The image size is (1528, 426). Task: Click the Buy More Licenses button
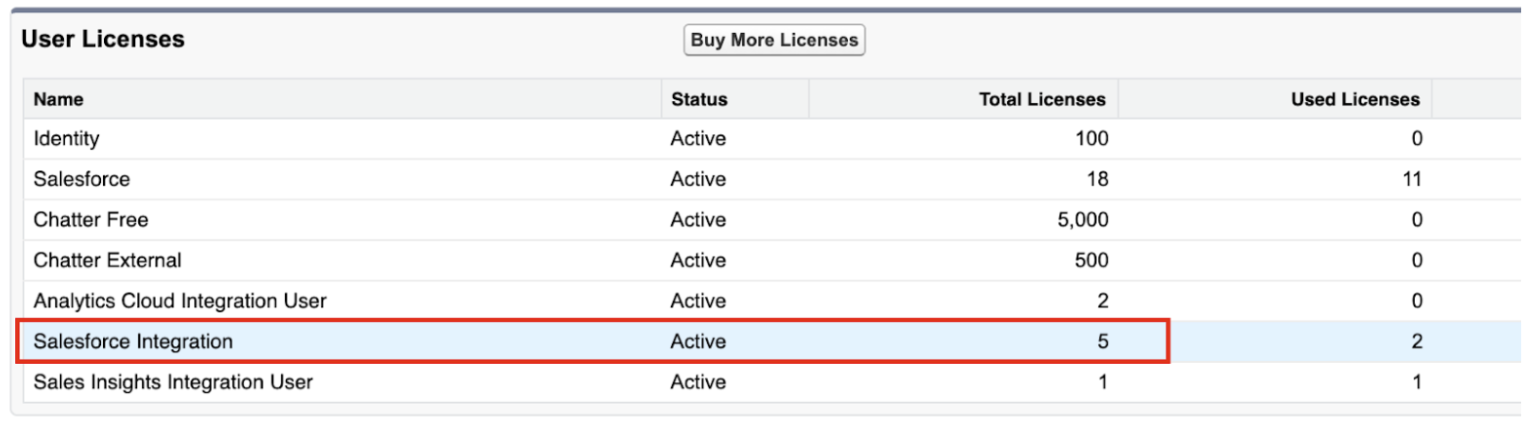click(x=775, y=40)
